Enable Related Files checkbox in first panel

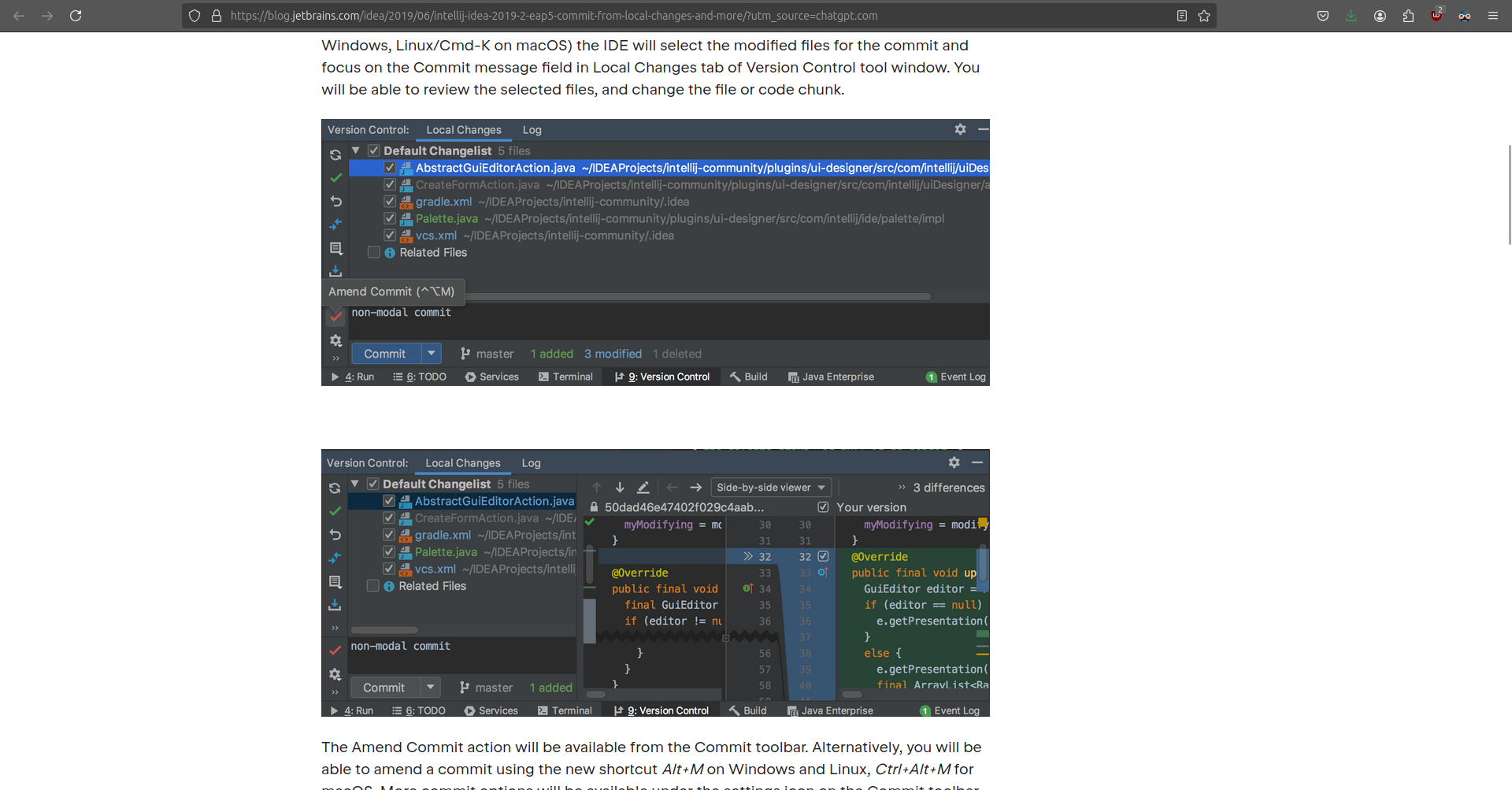click(374, 252)
